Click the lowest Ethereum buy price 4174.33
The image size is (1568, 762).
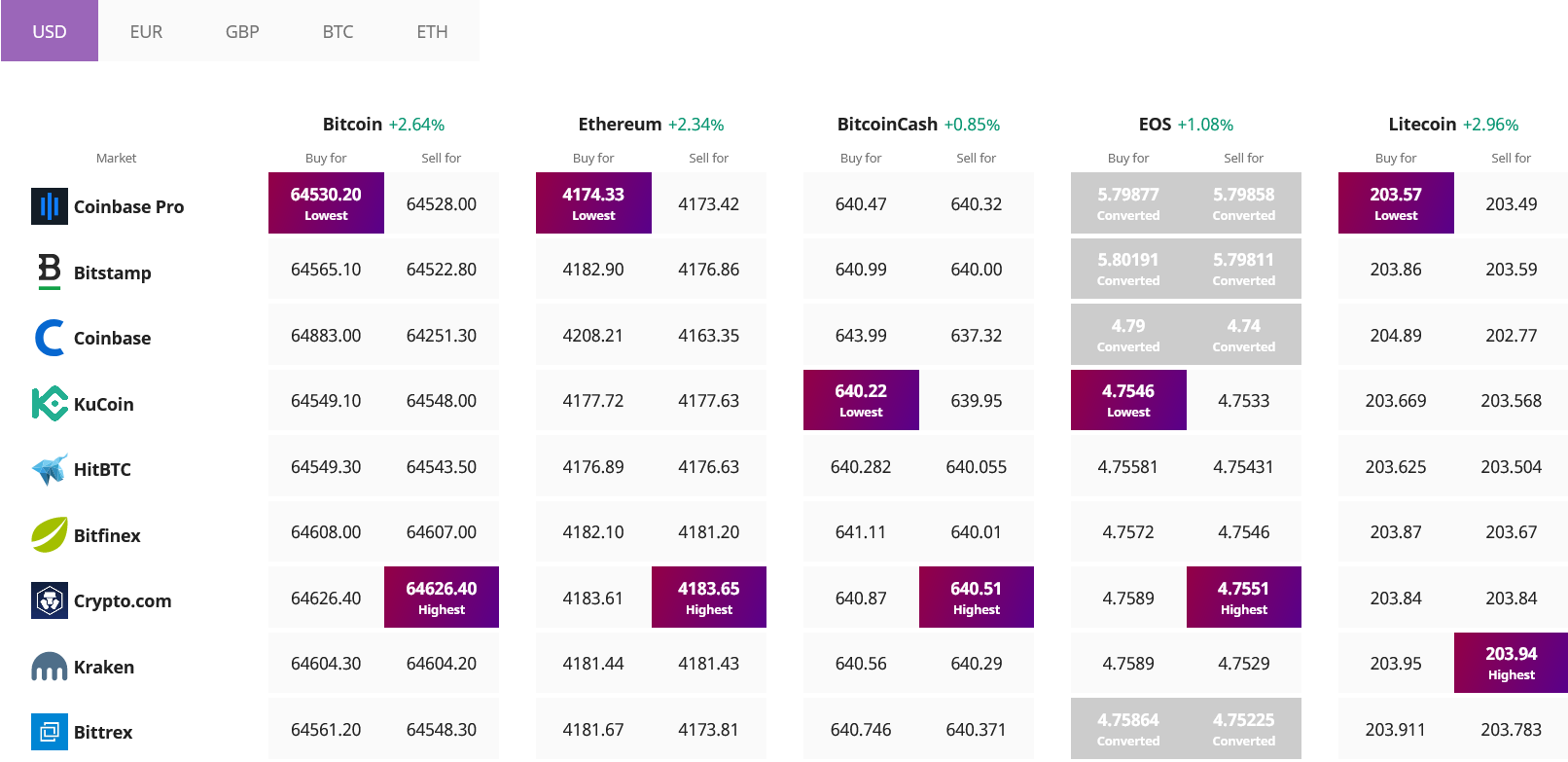click(593, 203)
